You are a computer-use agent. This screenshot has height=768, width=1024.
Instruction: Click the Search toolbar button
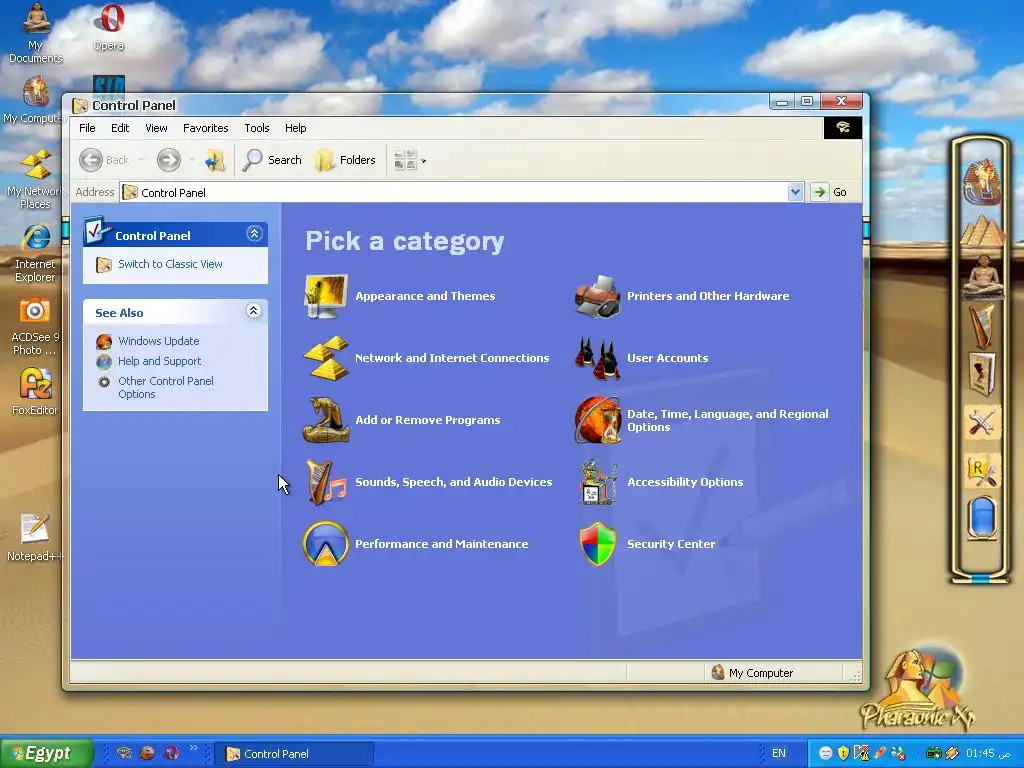click(272, 160)
